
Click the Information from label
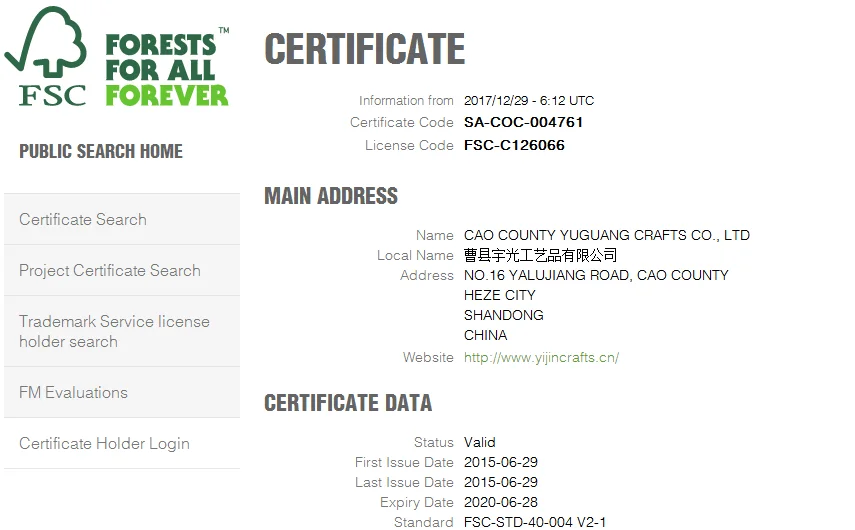coord(406,101)
